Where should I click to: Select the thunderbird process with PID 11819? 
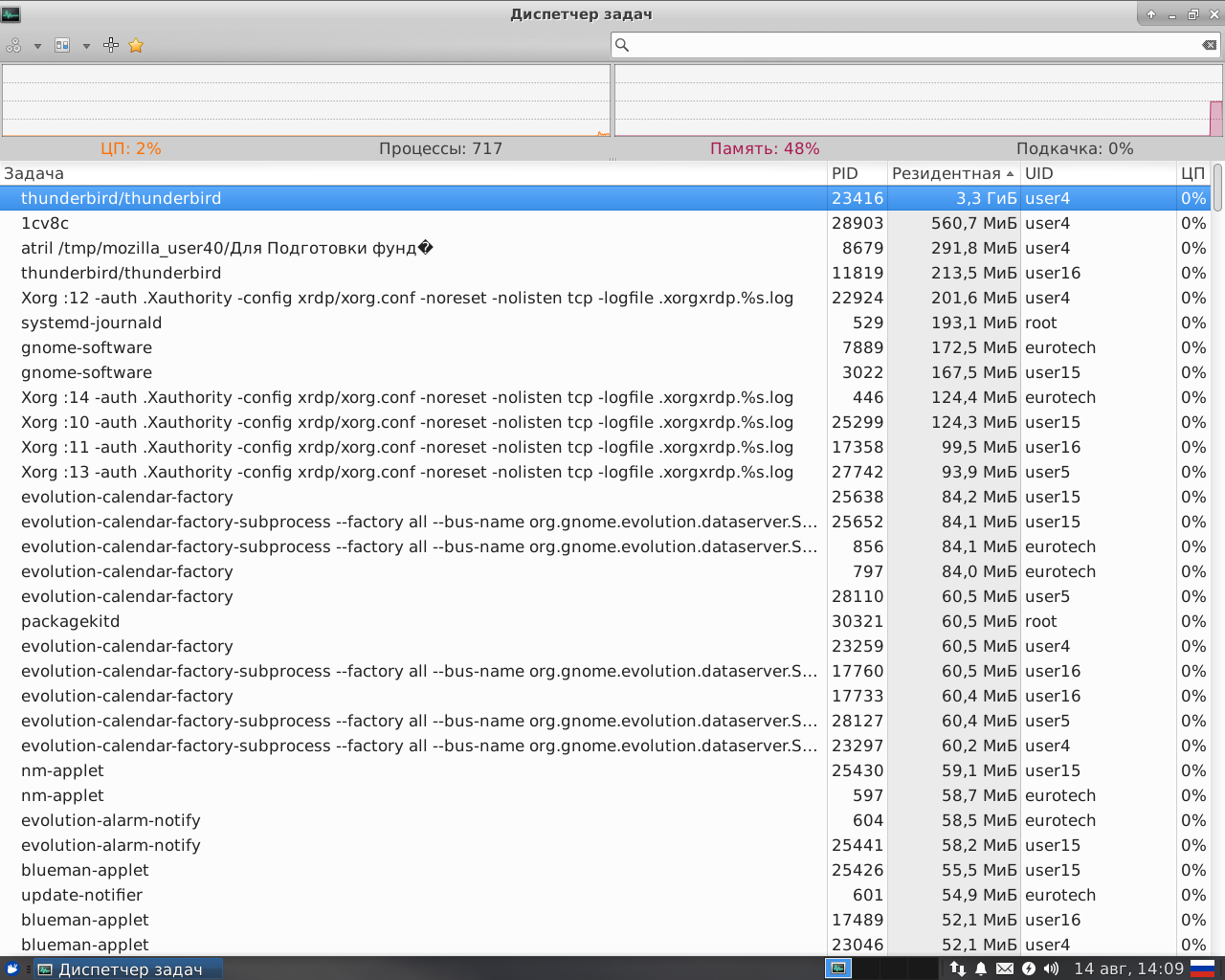click(605, 273)
